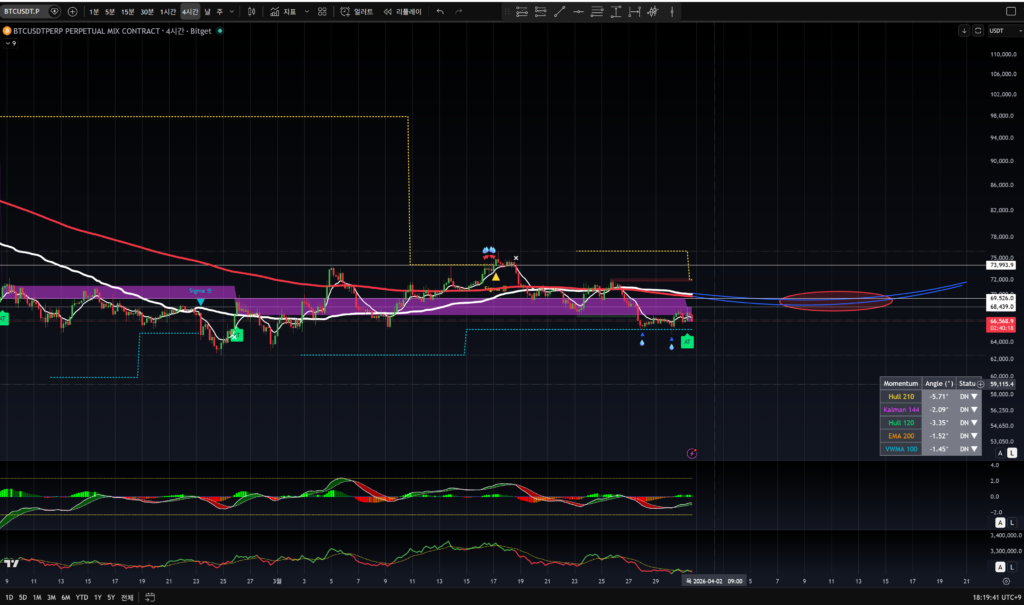The image size is (1024, 605).
Task: Click the BTCUSDT.P symbol search field
Action: click(x=24, y=12)
